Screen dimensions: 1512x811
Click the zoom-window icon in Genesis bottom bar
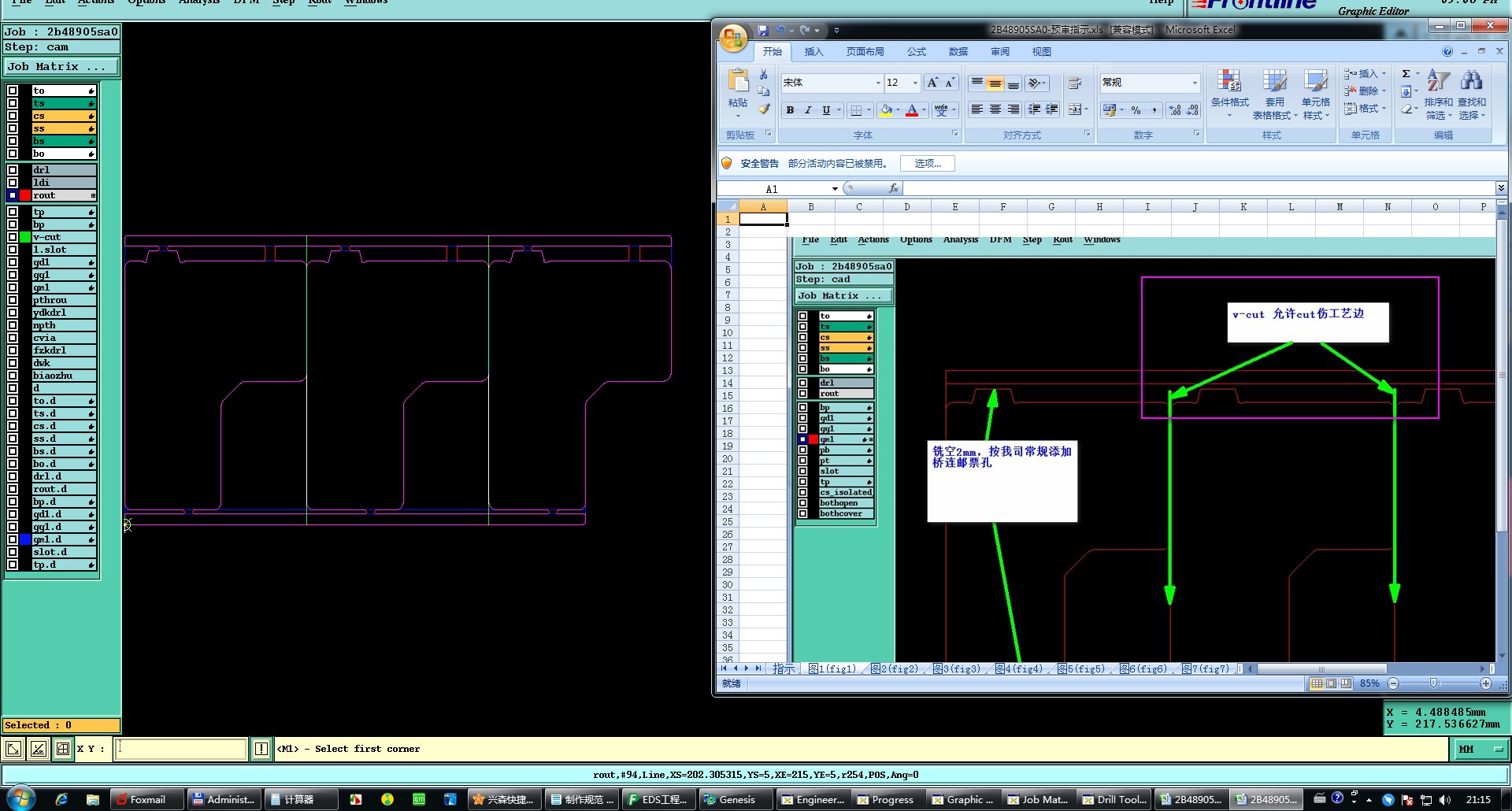coord(13,749)
